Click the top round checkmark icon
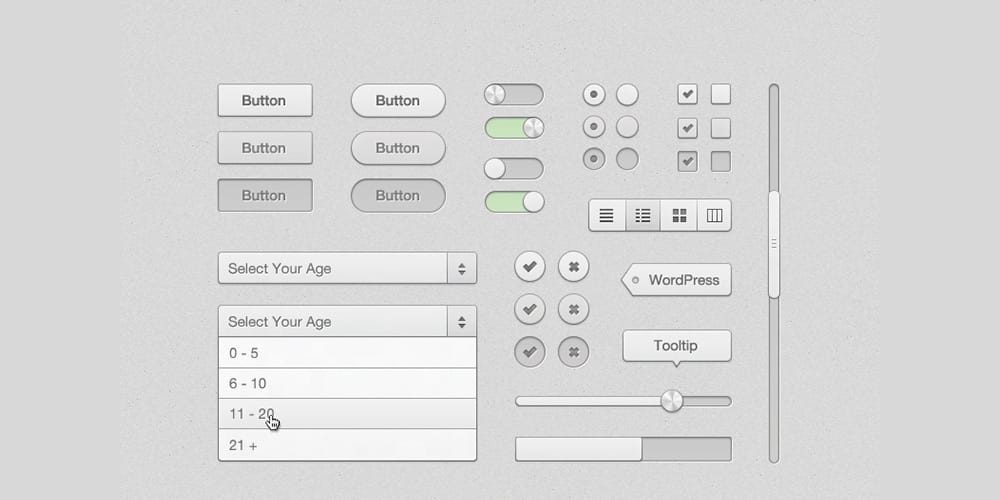 click(x=530, y=267)
